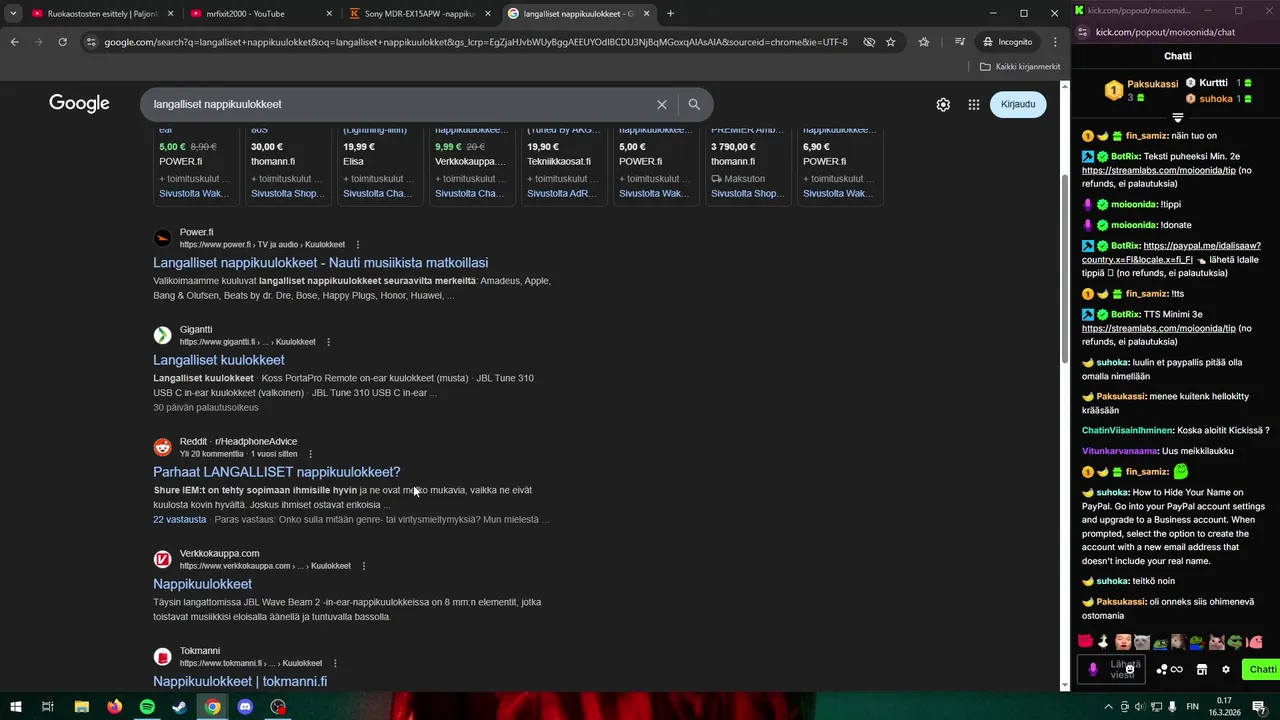Open the Kick shop storefront icon
This screenshot has width=1280, height=720.
point(1202,669)
